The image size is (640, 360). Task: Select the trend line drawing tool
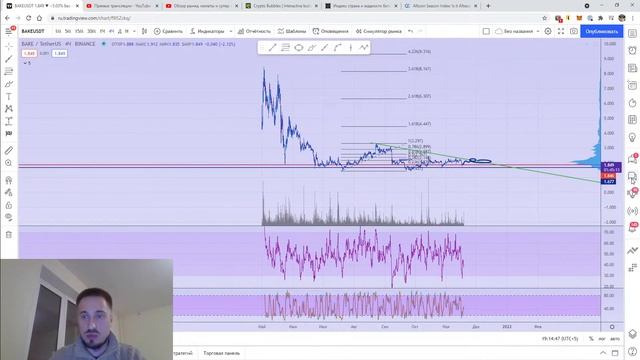click(x=9, y=59)
